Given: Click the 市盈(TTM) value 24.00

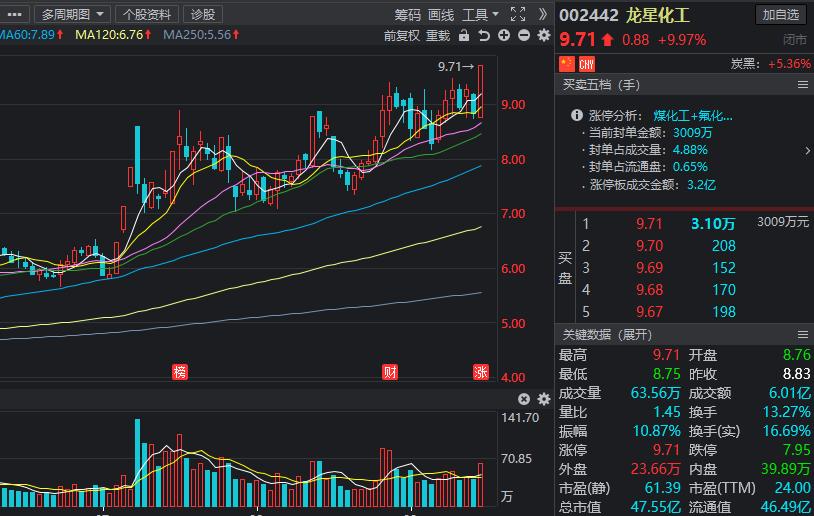Looking at the screenshot, I should 792,488.
